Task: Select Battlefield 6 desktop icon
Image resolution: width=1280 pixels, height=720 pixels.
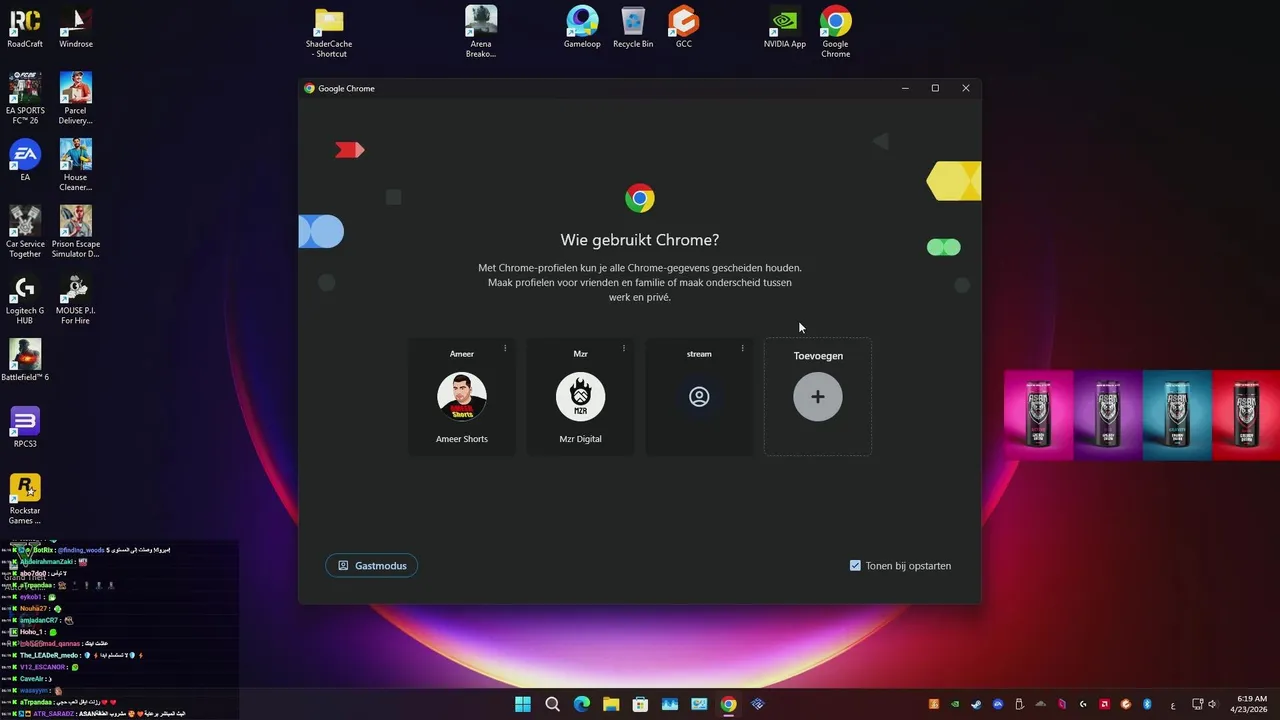Action: 25,360
